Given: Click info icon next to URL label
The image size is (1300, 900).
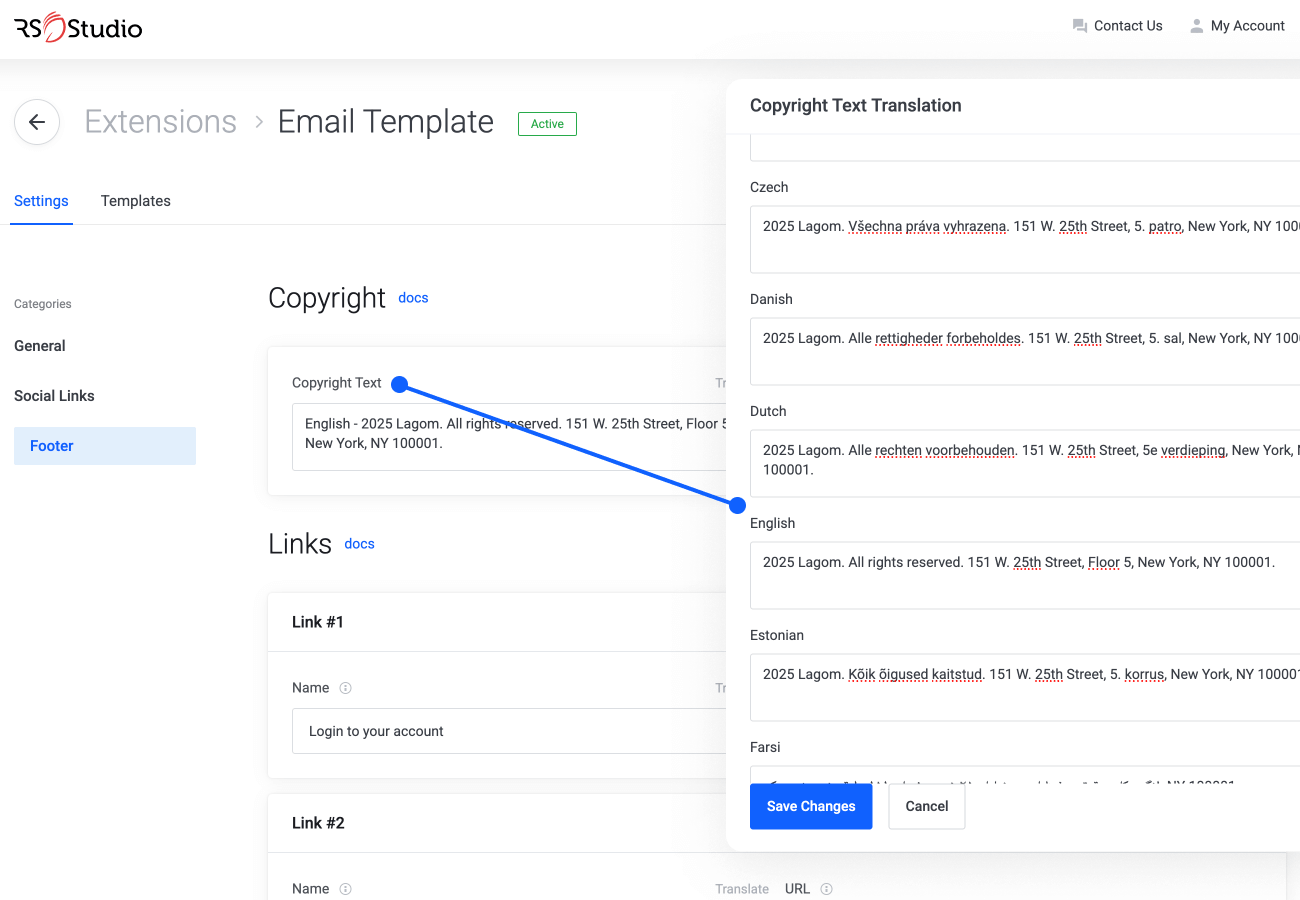Looking at the screenshot, I should [826, 889].
